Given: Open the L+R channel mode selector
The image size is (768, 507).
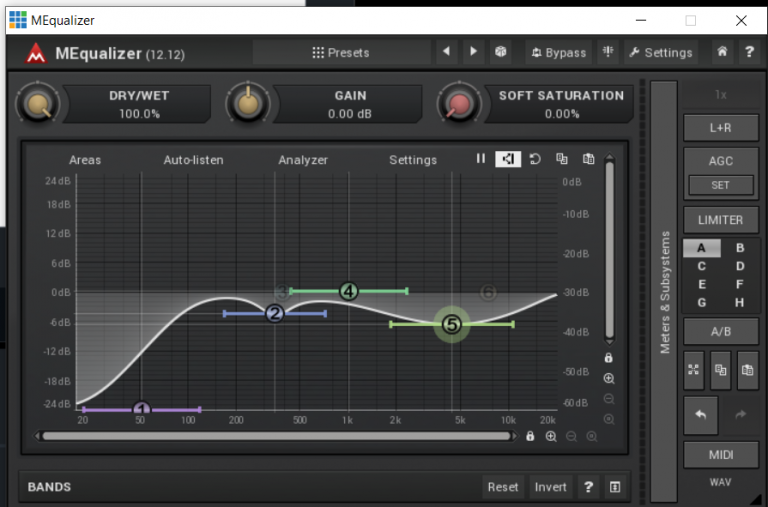Looking at the screenshot, I should pos(720,128).
